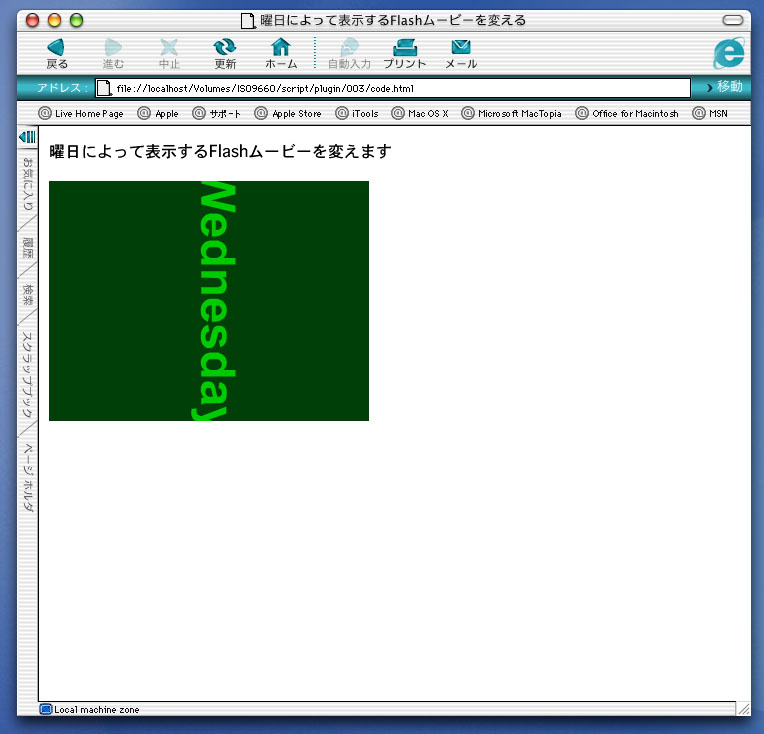Go to Home (ホーム) icon
Image resolution: width=764 pixels, height=734 pixels.
(281, 47)
